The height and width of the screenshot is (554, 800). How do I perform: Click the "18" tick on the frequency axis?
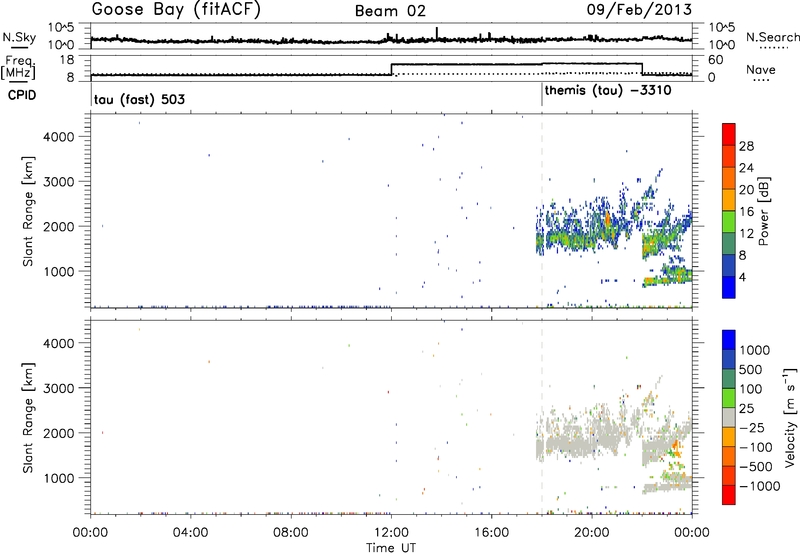[66, 60]
